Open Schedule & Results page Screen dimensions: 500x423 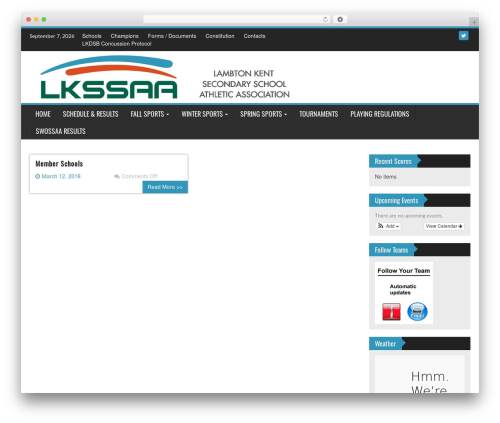click(90, 114)
